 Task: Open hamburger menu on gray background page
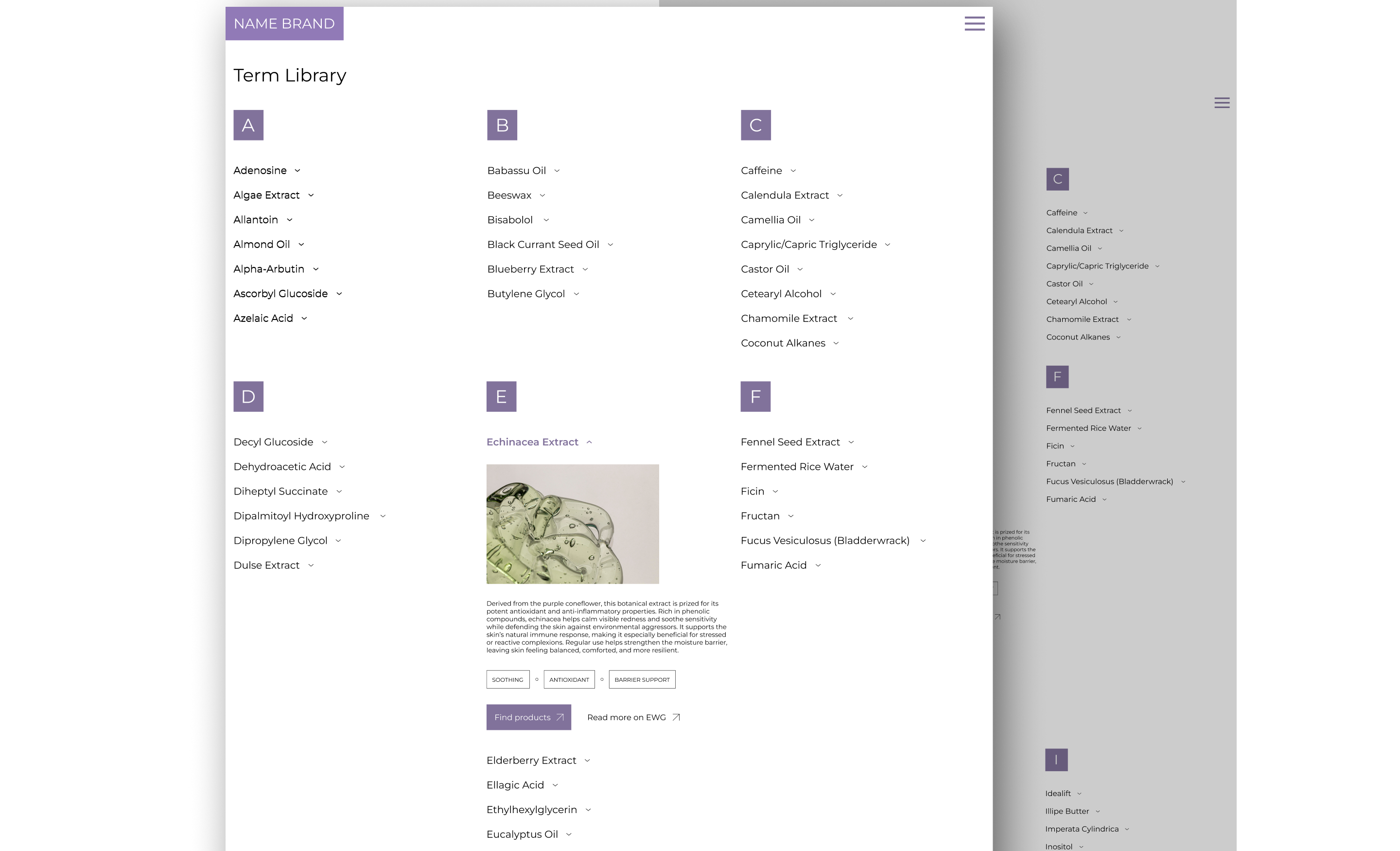(1222, 102)
